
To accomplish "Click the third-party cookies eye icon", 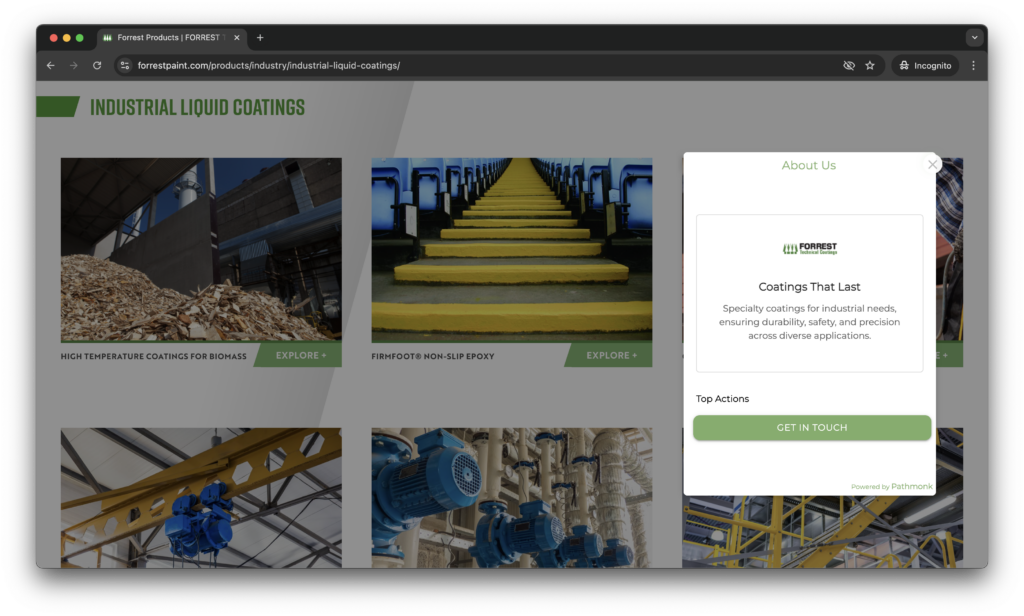I will click(x=849, y=66).
